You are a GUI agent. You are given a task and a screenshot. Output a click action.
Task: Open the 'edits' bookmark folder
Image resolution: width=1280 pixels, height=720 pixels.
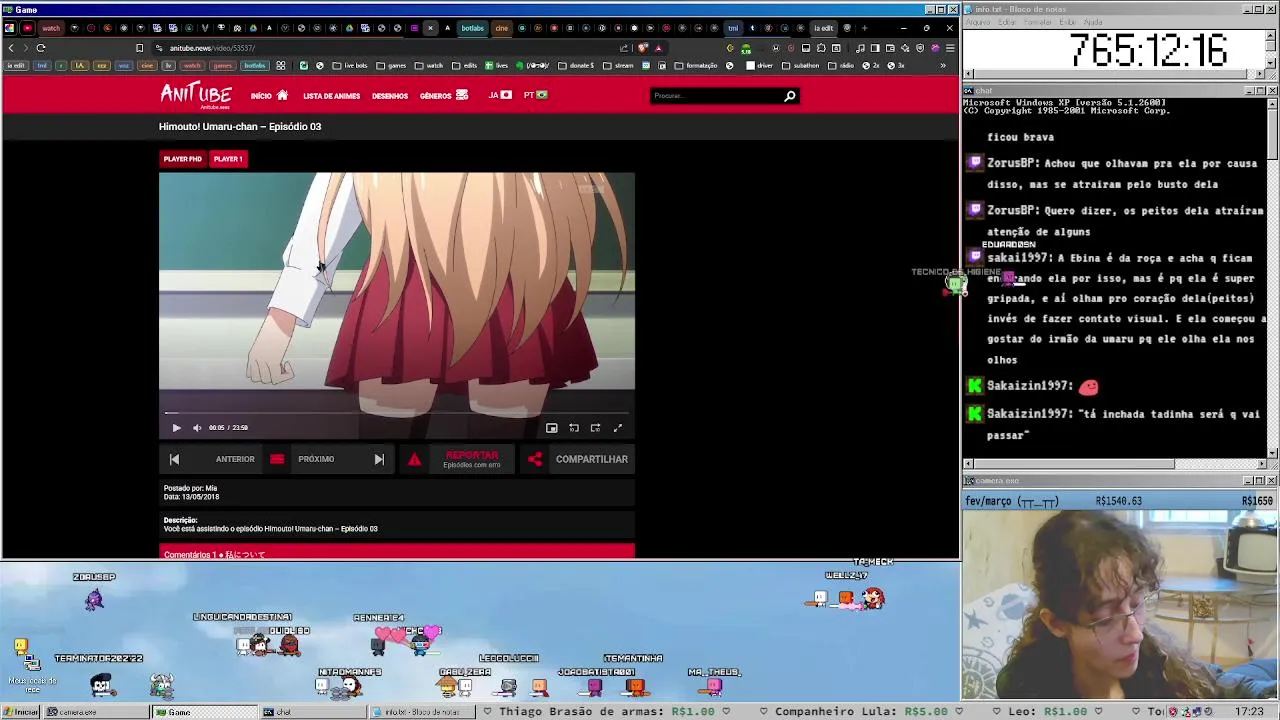pos(465,66)
